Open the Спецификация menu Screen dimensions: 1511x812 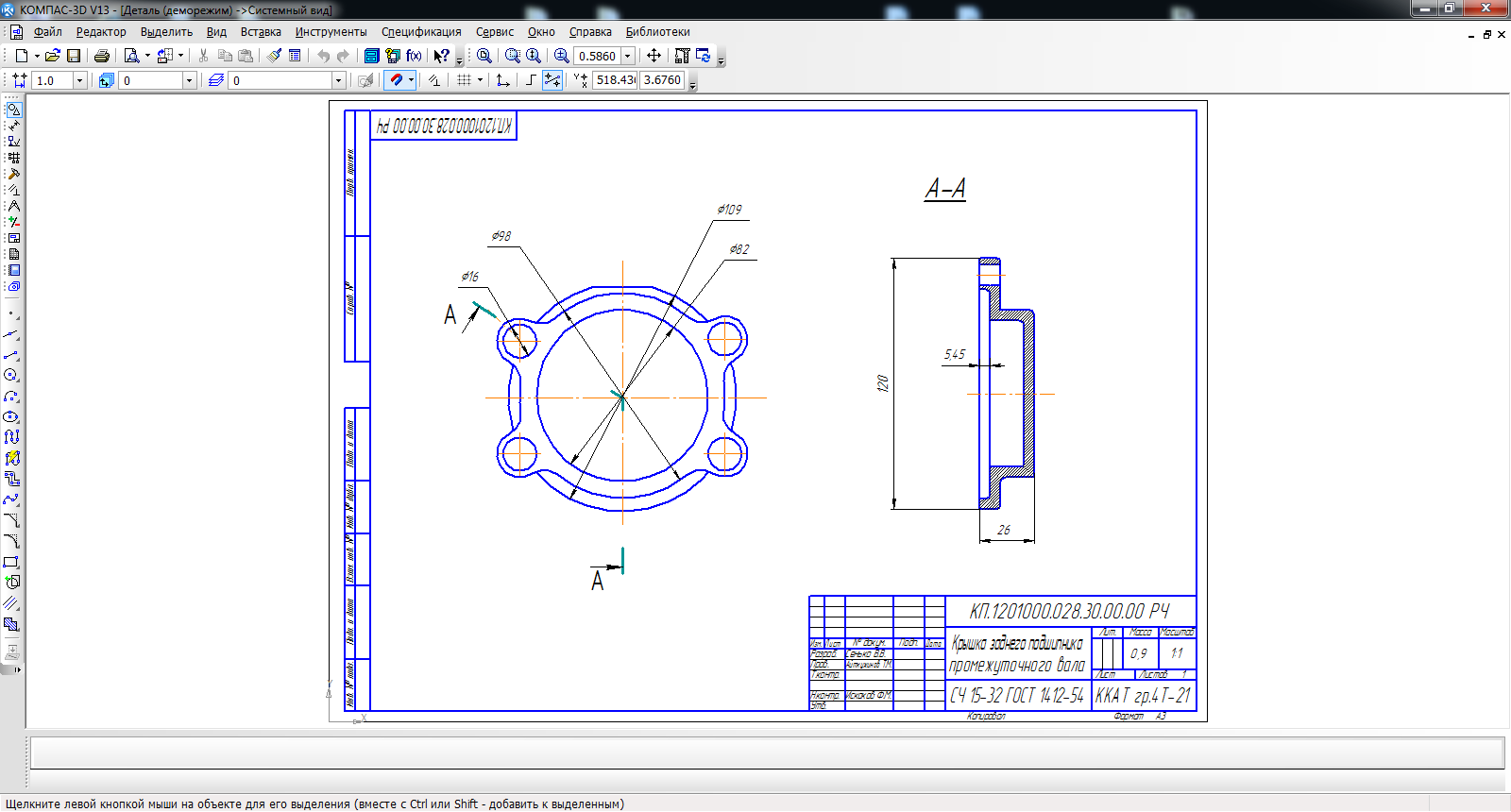click(x=421, y=32)
